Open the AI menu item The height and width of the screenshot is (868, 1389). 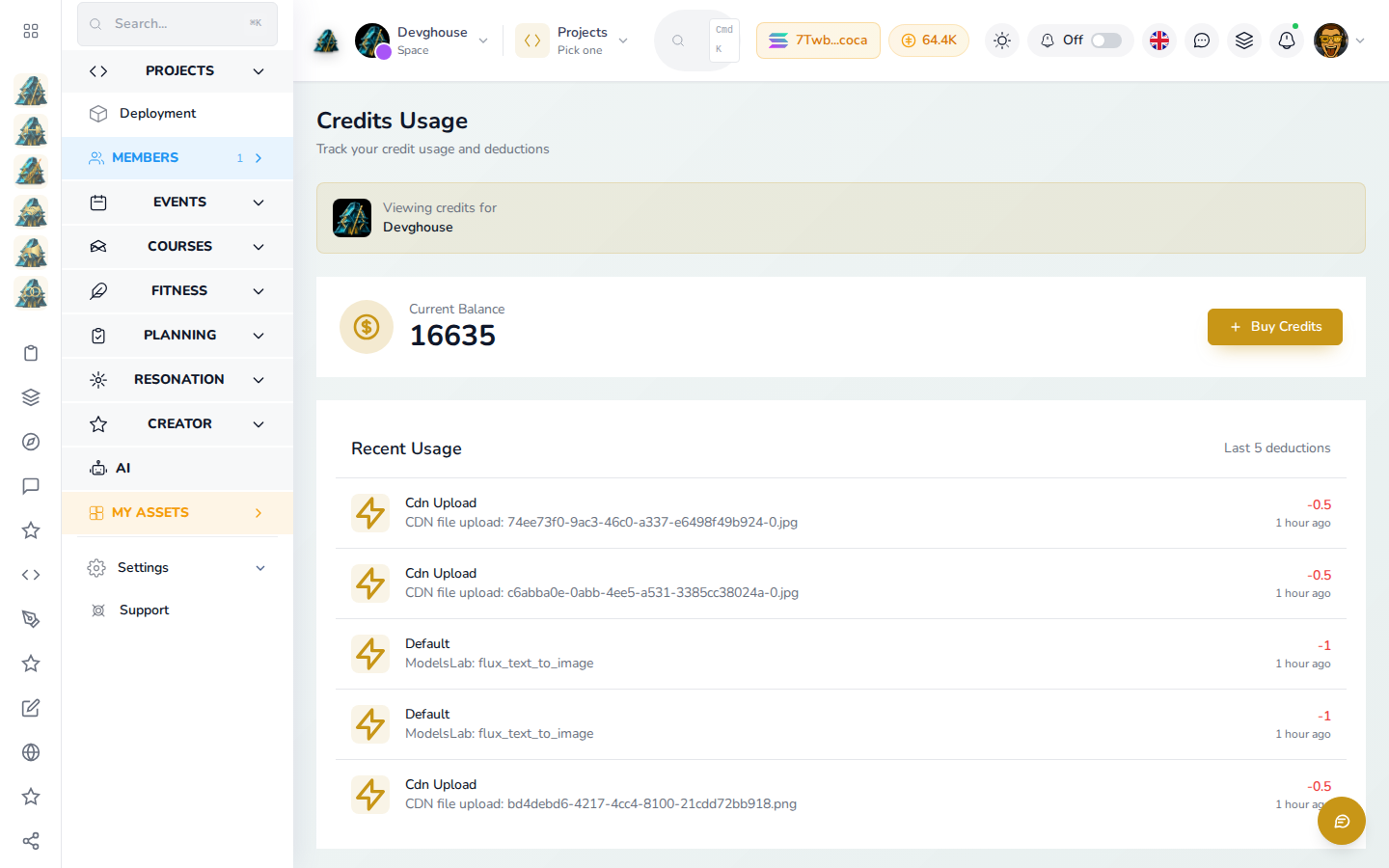[177, 469]
